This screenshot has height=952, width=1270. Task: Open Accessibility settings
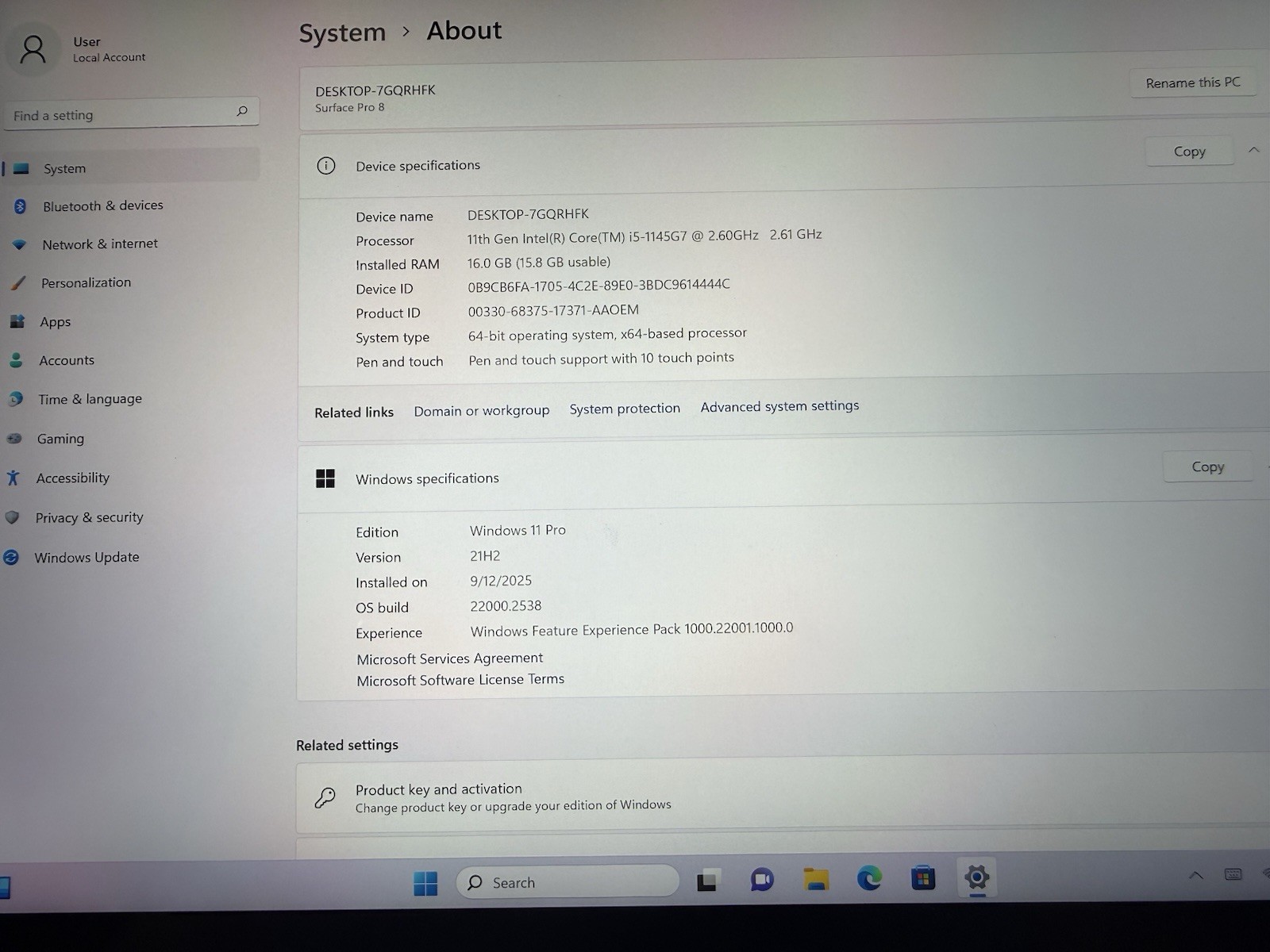72,478
